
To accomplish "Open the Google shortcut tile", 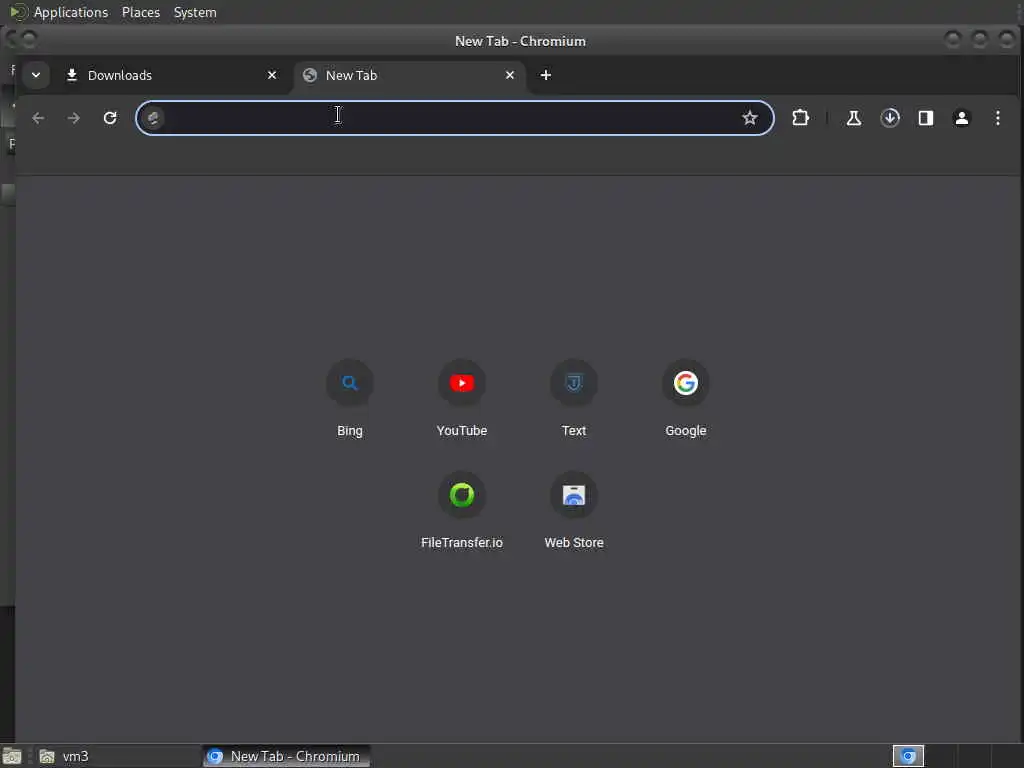I will 686,399.
